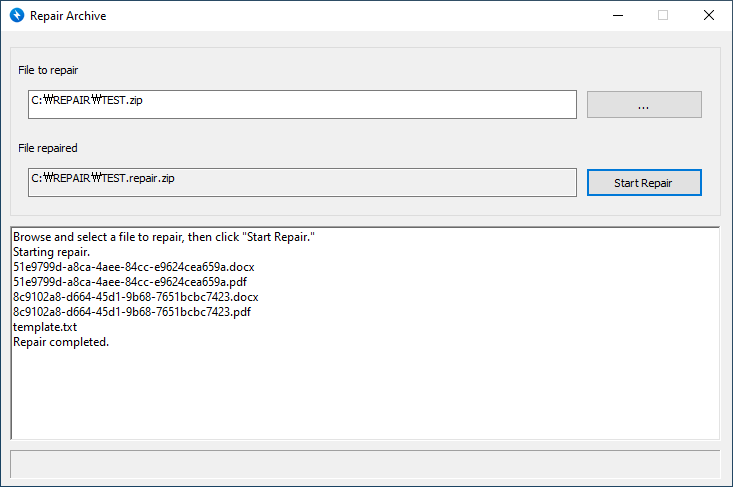Click the Repair Archive app icon in title bar
733x487 pixels.
pyautogui.click(x=16, y=16)
